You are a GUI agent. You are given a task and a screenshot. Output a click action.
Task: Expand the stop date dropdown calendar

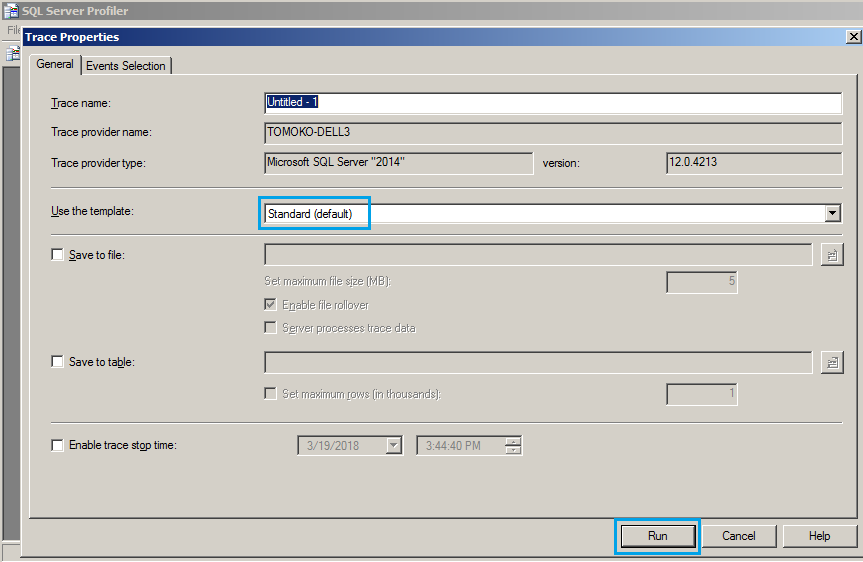click(x=393, y=446)
